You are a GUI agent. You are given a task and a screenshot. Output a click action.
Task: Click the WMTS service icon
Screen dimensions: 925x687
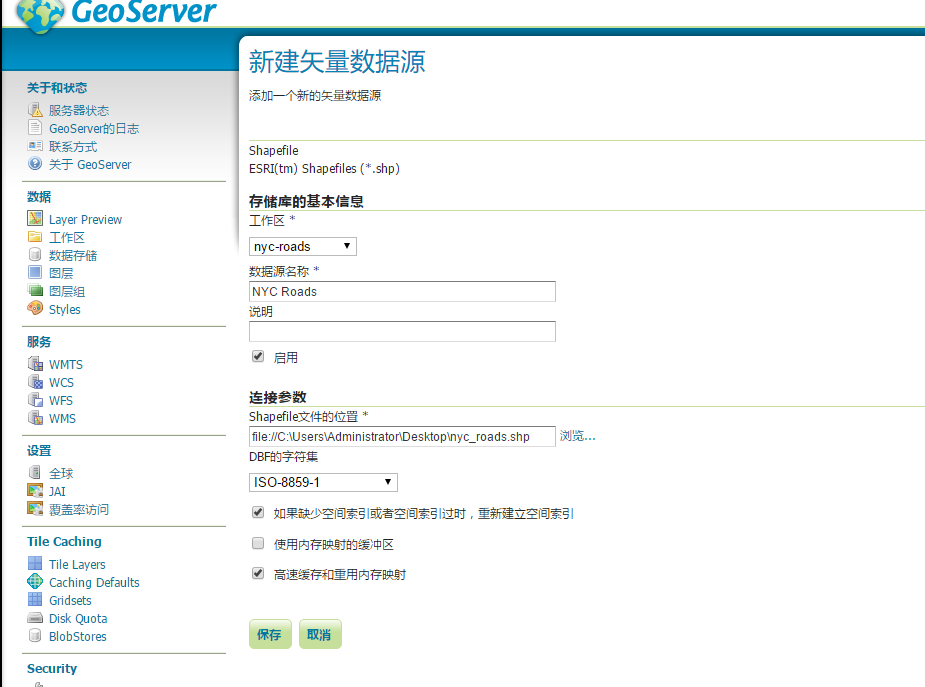tap(35, 363)
